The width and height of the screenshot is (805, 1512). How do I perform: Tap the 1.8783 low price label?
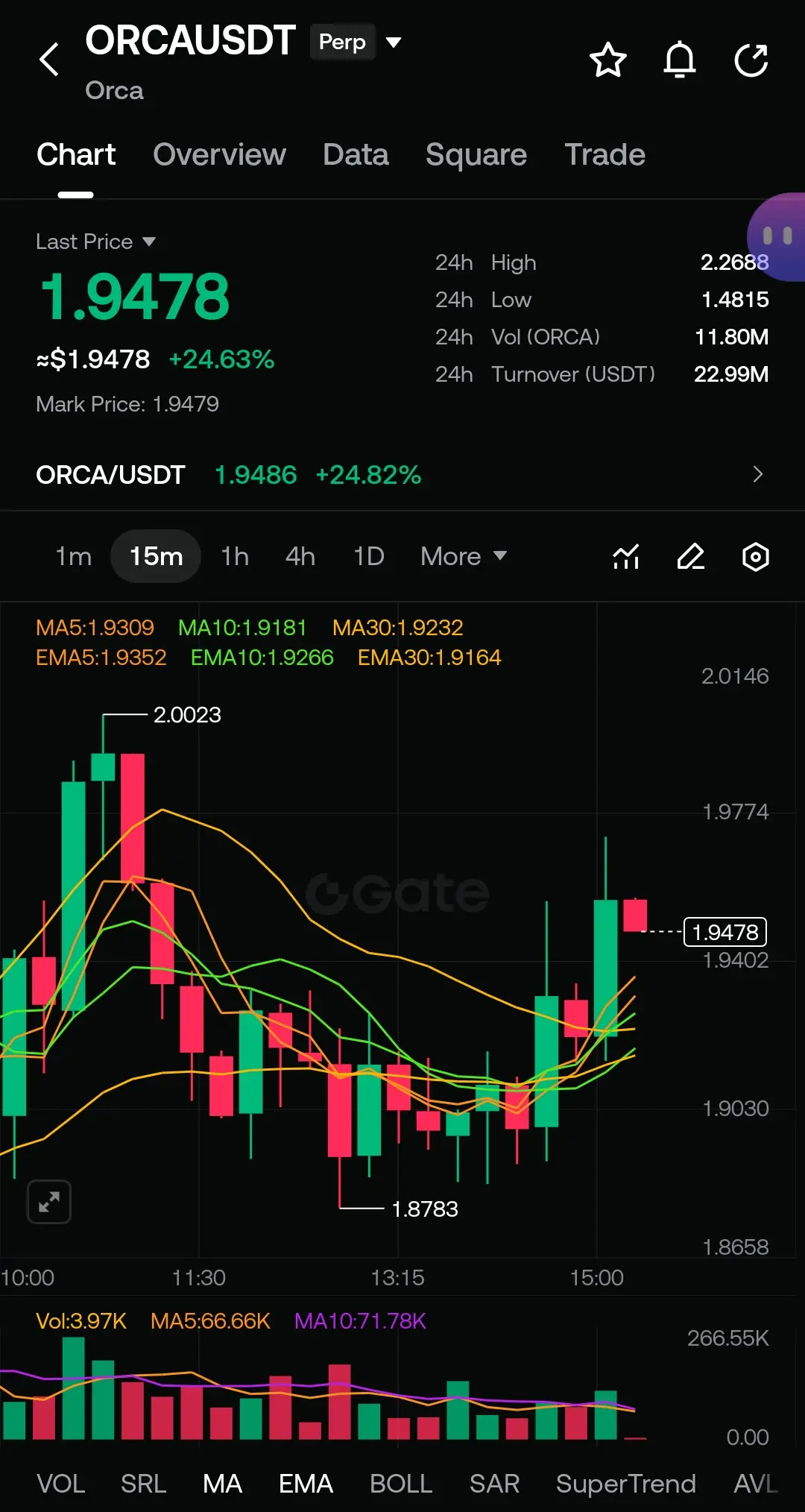coord(425,1209)
